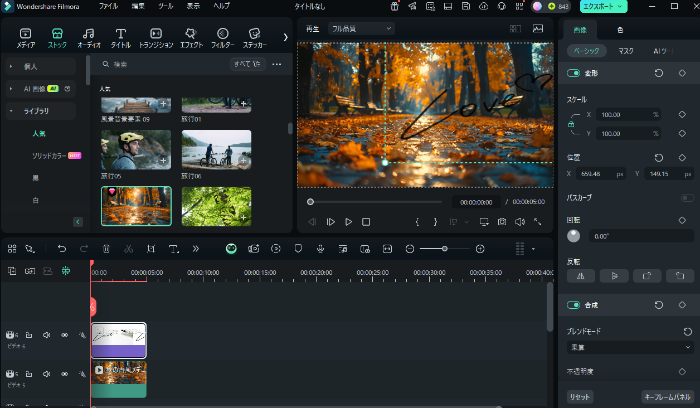Play the preview video
The height and width of the screenshot is (408, 700).
pos(348,222)
